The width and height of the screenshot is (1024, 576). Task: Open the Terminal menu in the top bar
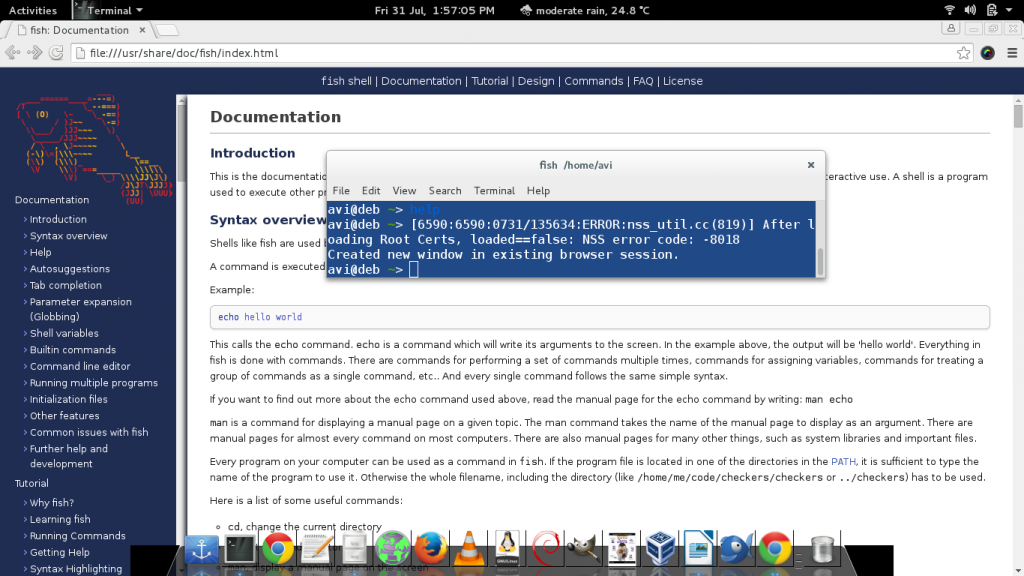click(108, 9)
